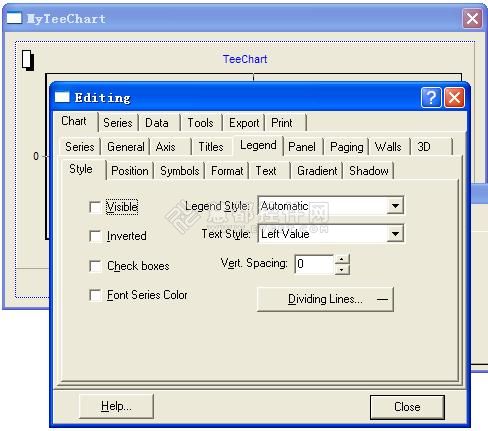Open the Legend Style dropdown arrow

[395, 206]
